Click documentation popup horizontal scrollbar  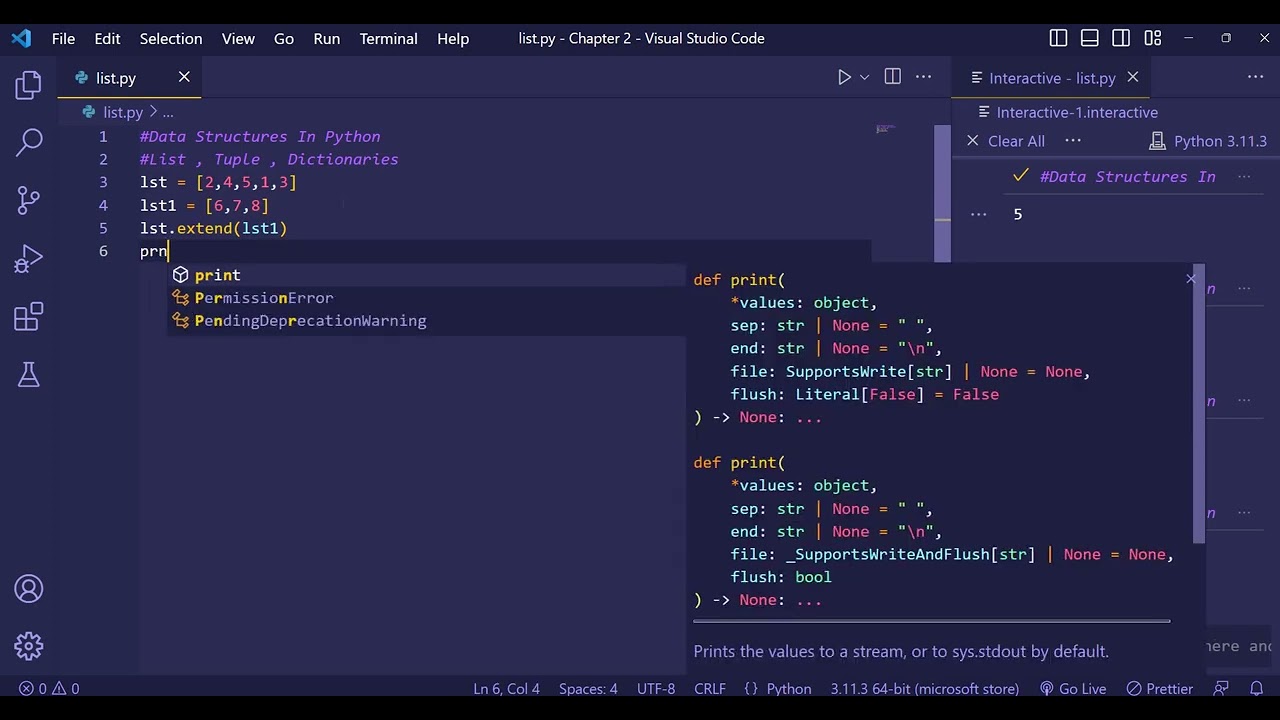tap(931, 621)
